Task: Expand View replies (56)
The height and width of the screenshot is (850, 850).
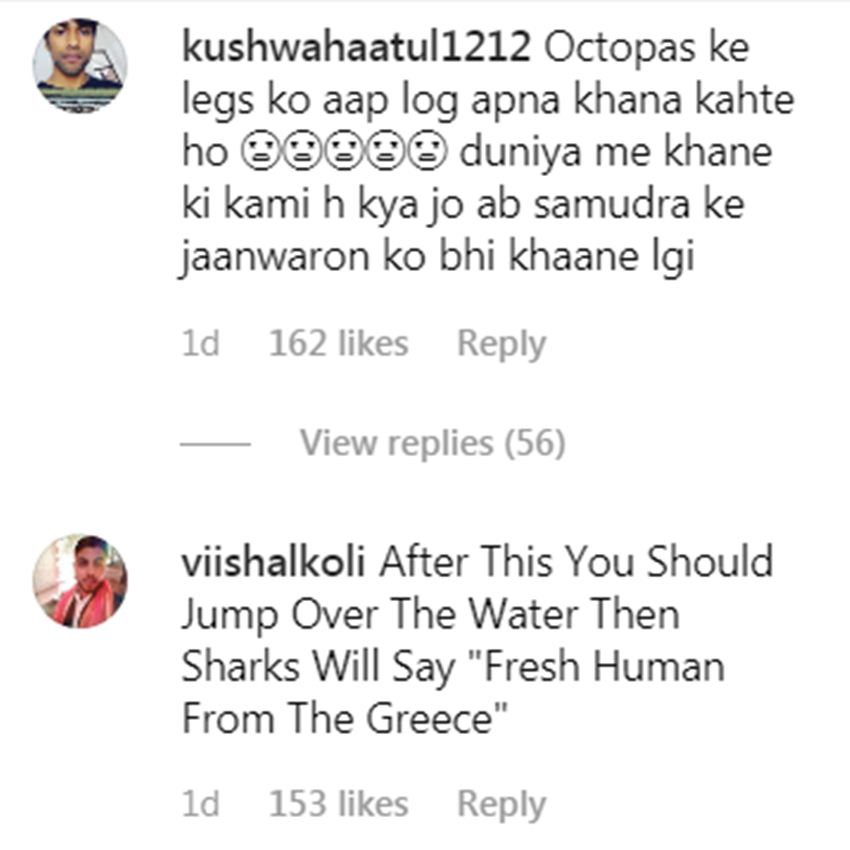Action: (433, 443)
